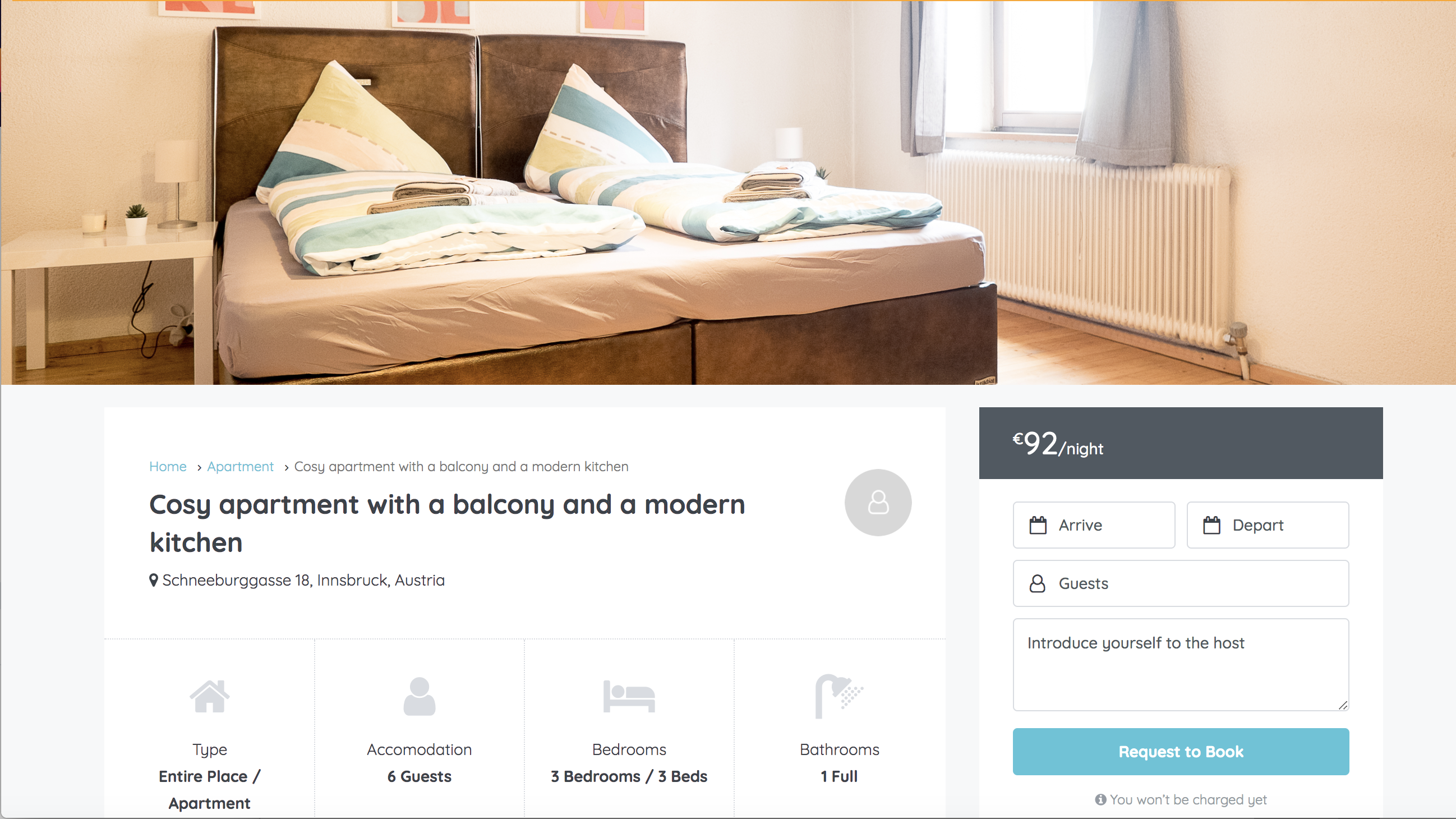Click the bed icon above Bedrooms

pyautogui.click(x=629, y=696)
